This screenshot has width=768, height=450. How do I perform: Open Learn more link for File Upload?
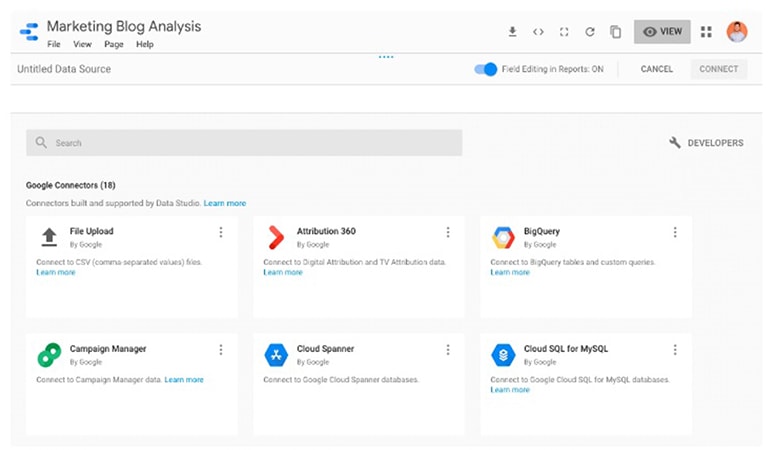(x=56, y=272)
